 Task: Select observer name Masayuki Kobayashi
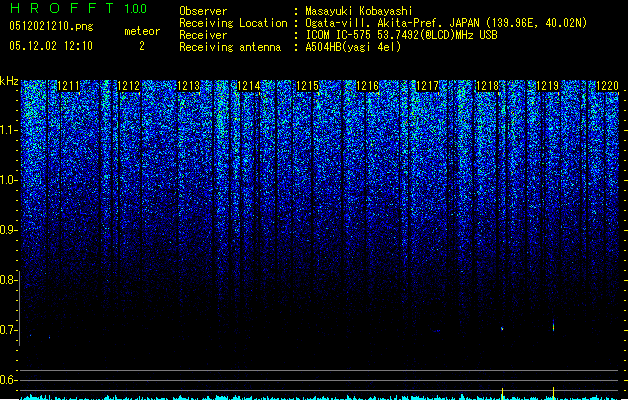coord(359,11)
